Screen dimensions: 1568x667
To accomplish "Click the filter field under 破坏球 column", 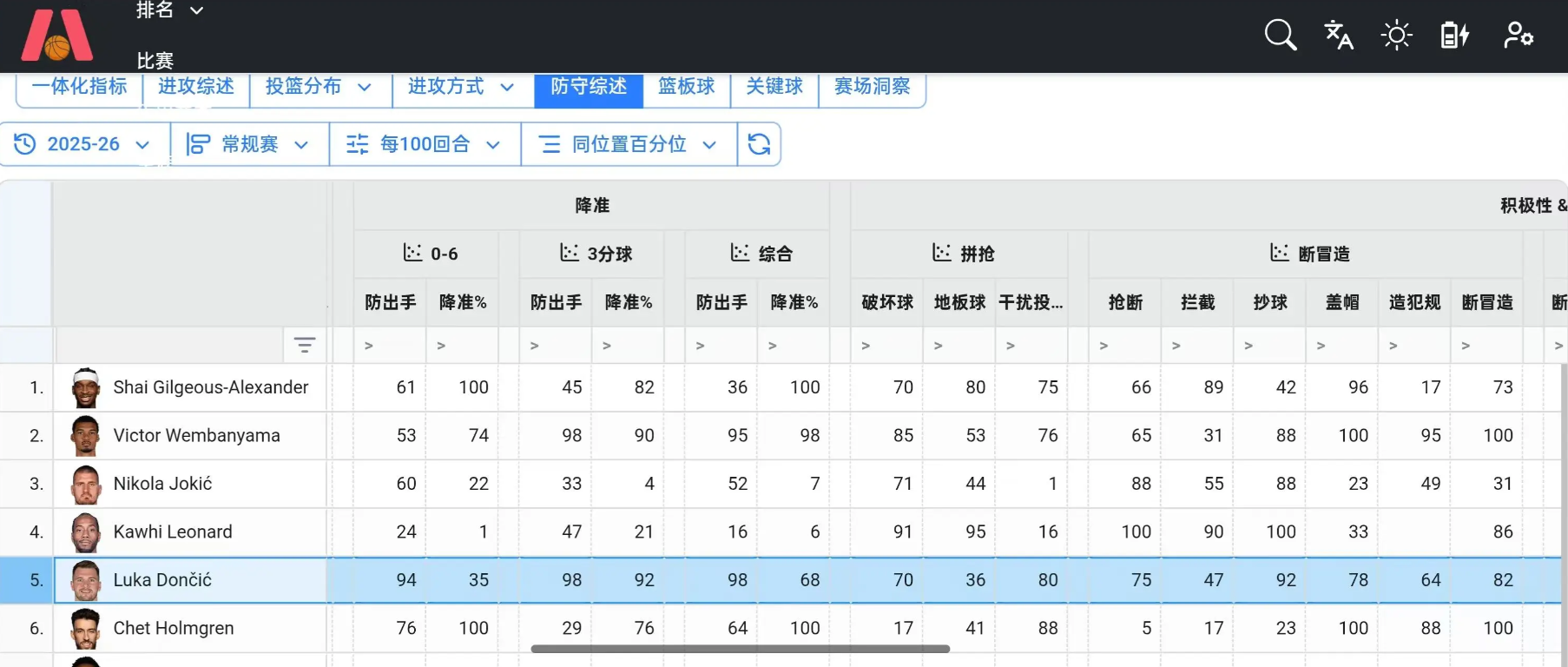I will click(x=887, y=346).
